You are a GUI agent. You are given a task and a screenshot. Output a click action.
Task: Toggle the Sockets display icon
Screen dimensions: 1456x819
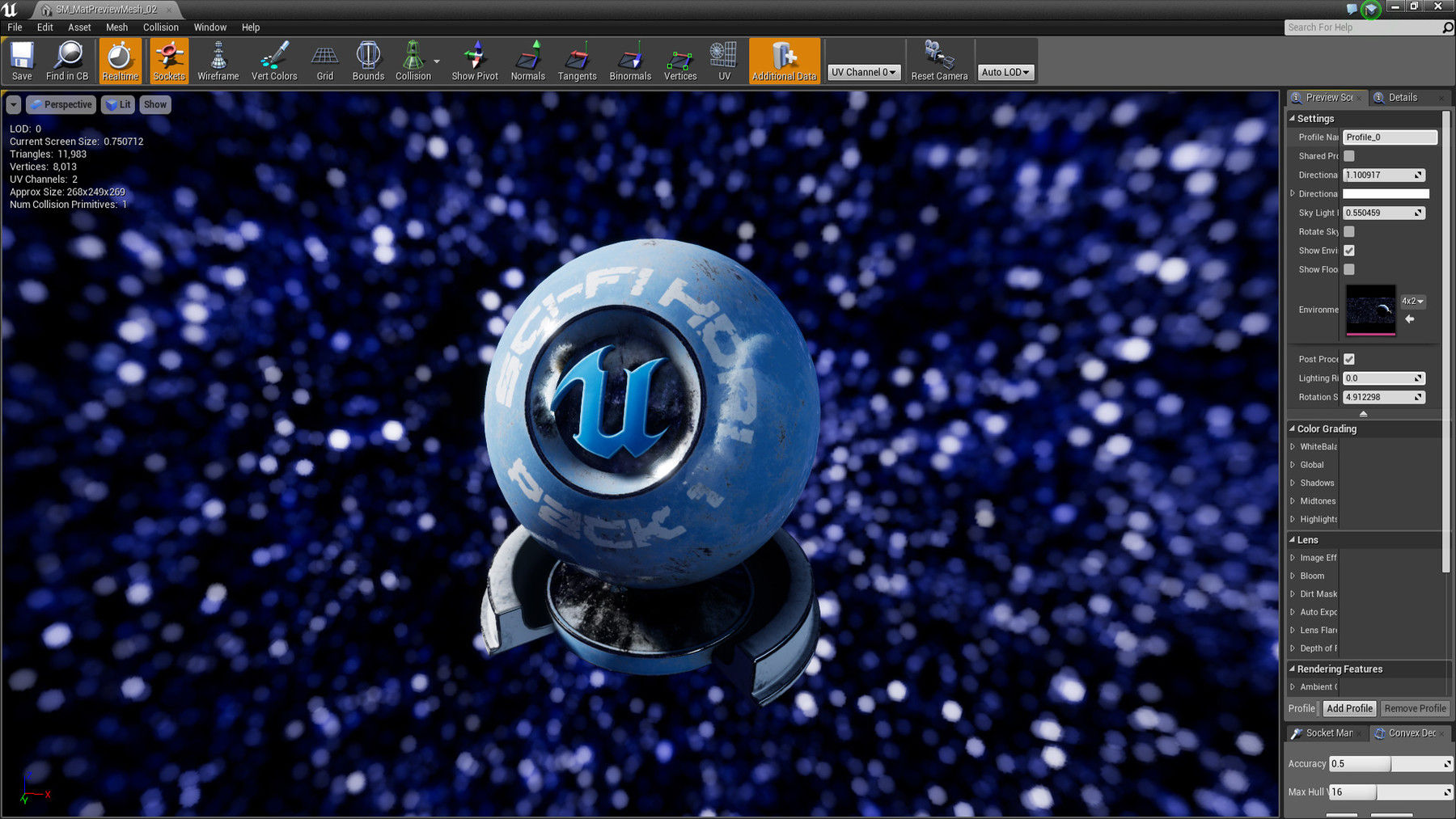[169, 61]
